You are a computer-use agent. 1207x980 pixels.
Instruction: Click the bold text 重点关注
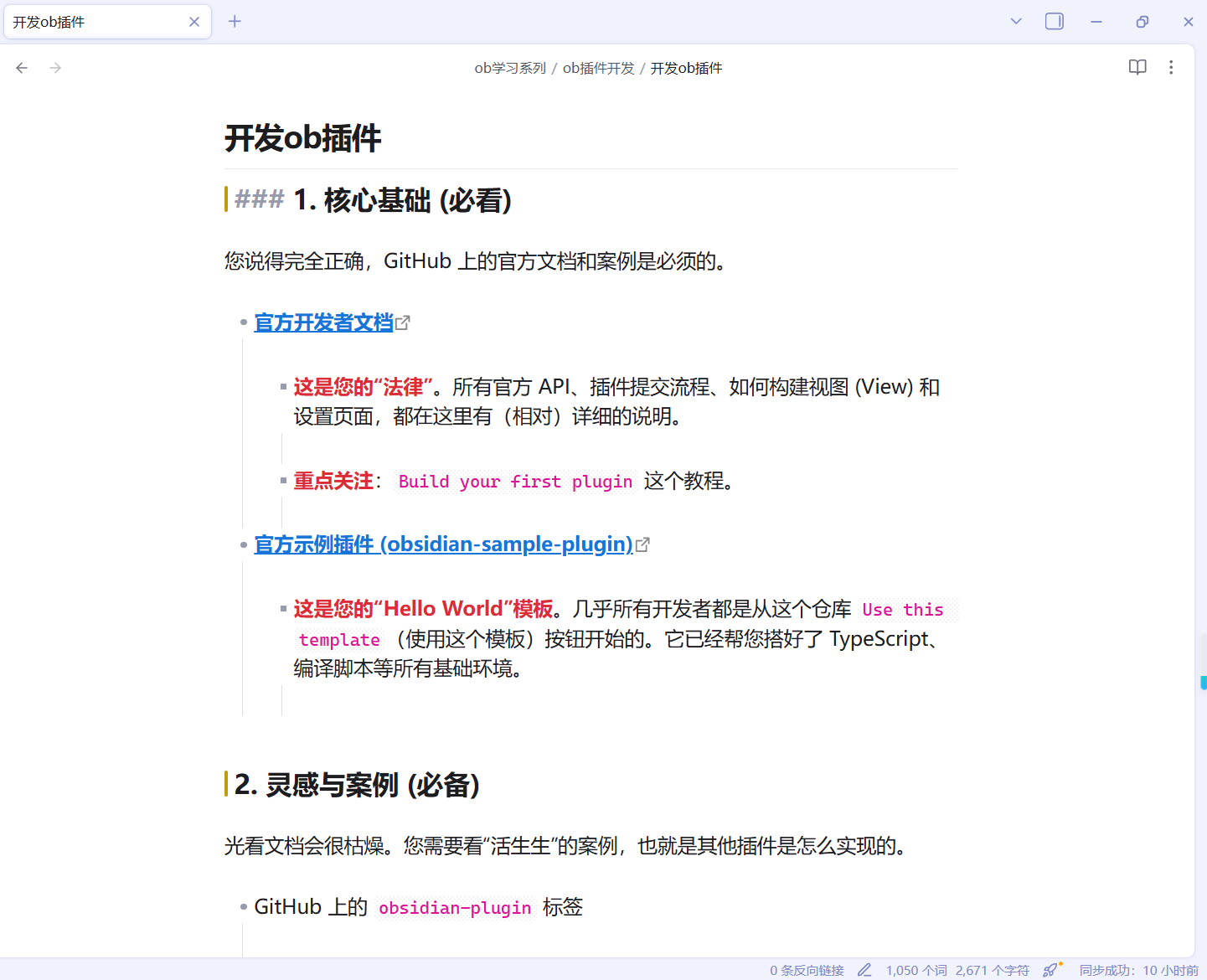click(x=333, y=481)
